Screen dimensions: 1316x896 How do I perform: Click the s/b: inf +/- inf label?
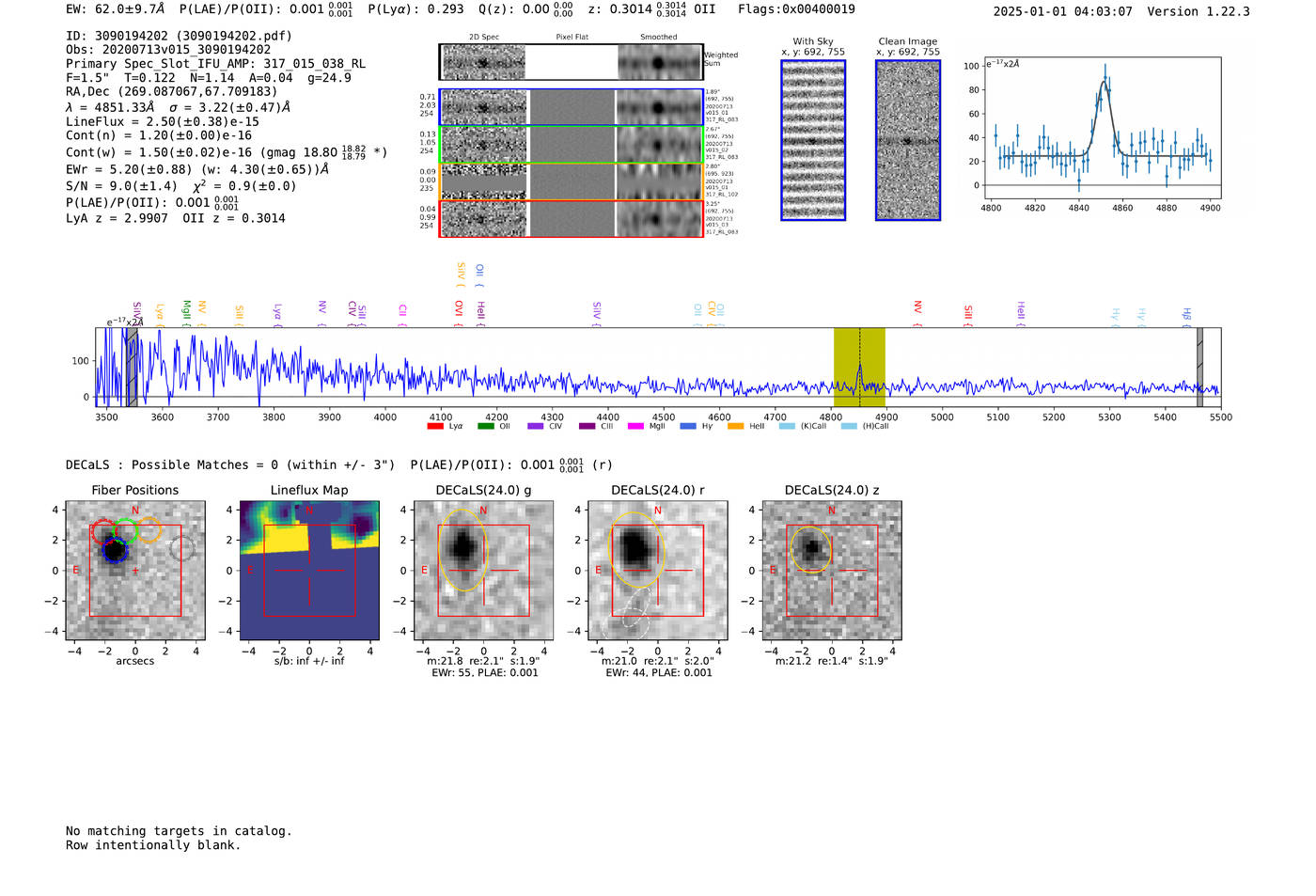[x=309, y=661]
